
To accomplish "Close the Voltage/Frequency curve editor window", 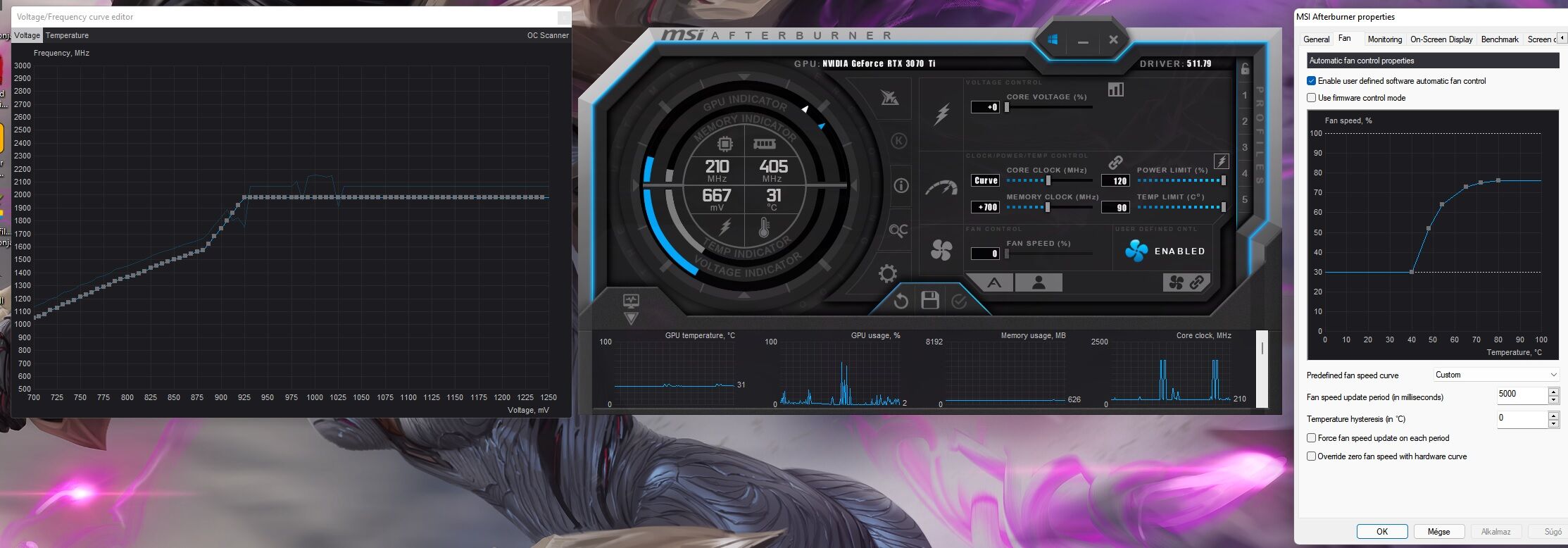I will (x=563, y=17).
